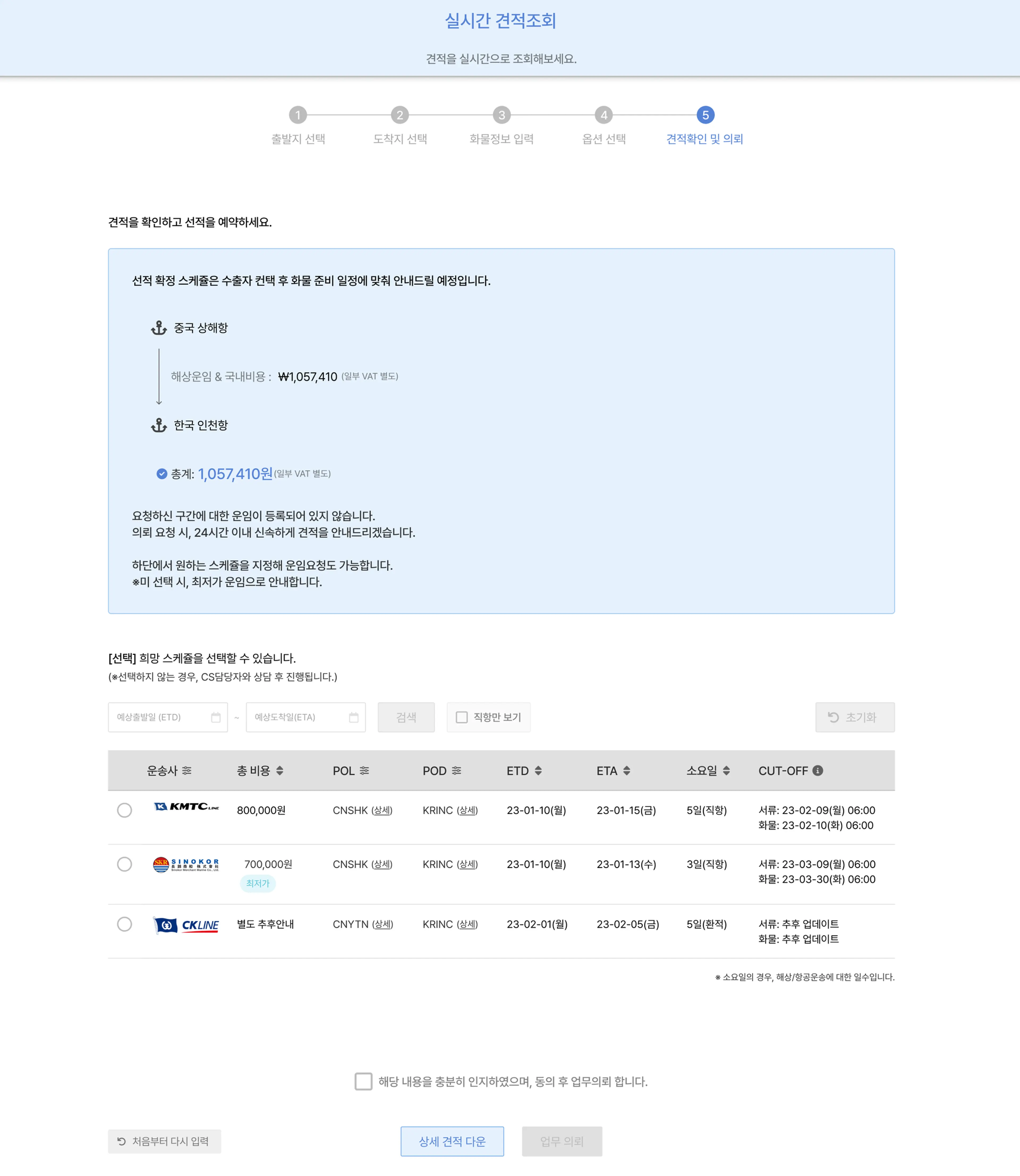
Task: Click the 23-01-15(금) ETA cell
Action: tap(626, 810)
